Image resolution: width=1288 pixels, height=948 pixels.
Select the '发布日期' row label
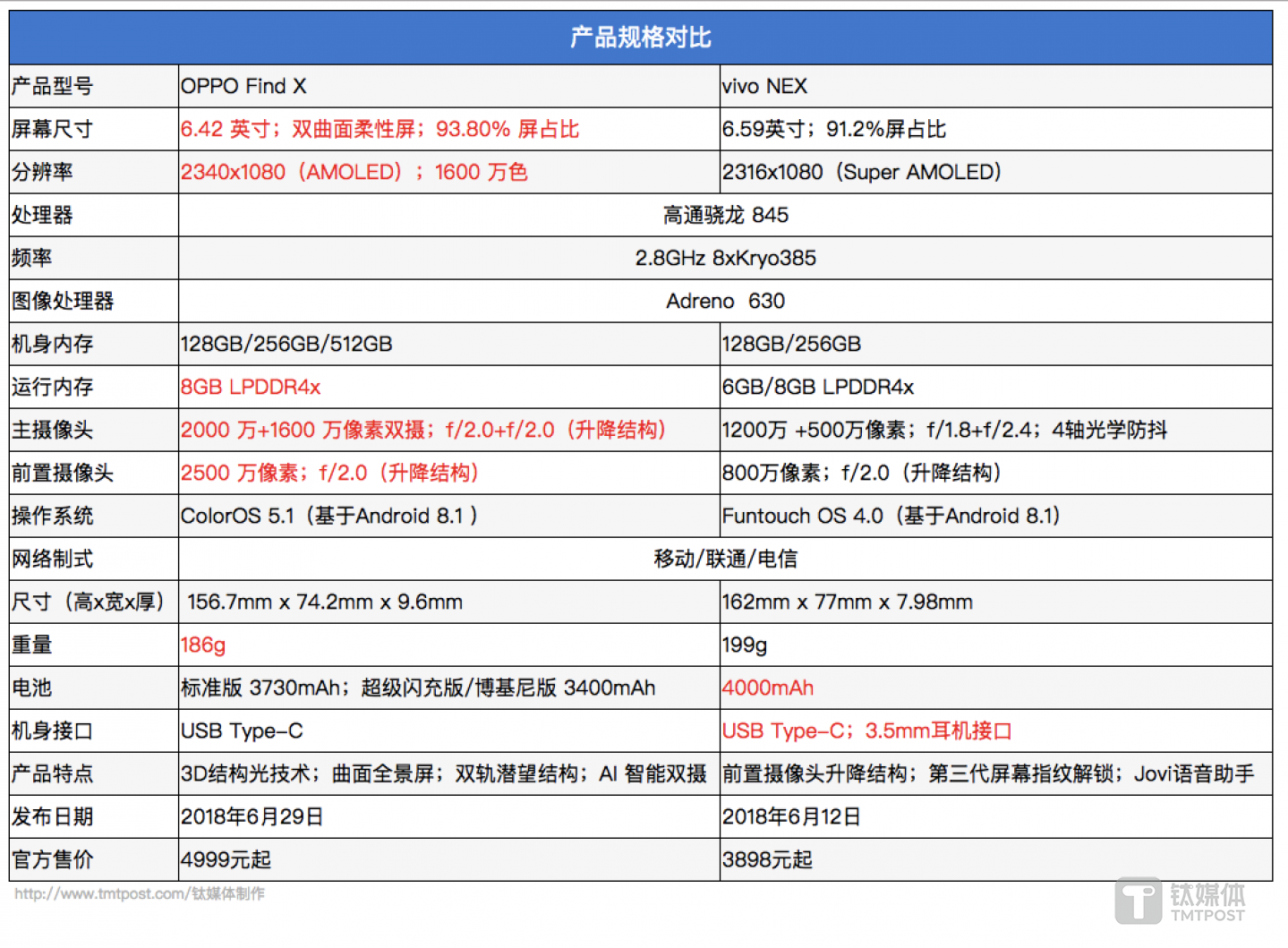[52, 816]
